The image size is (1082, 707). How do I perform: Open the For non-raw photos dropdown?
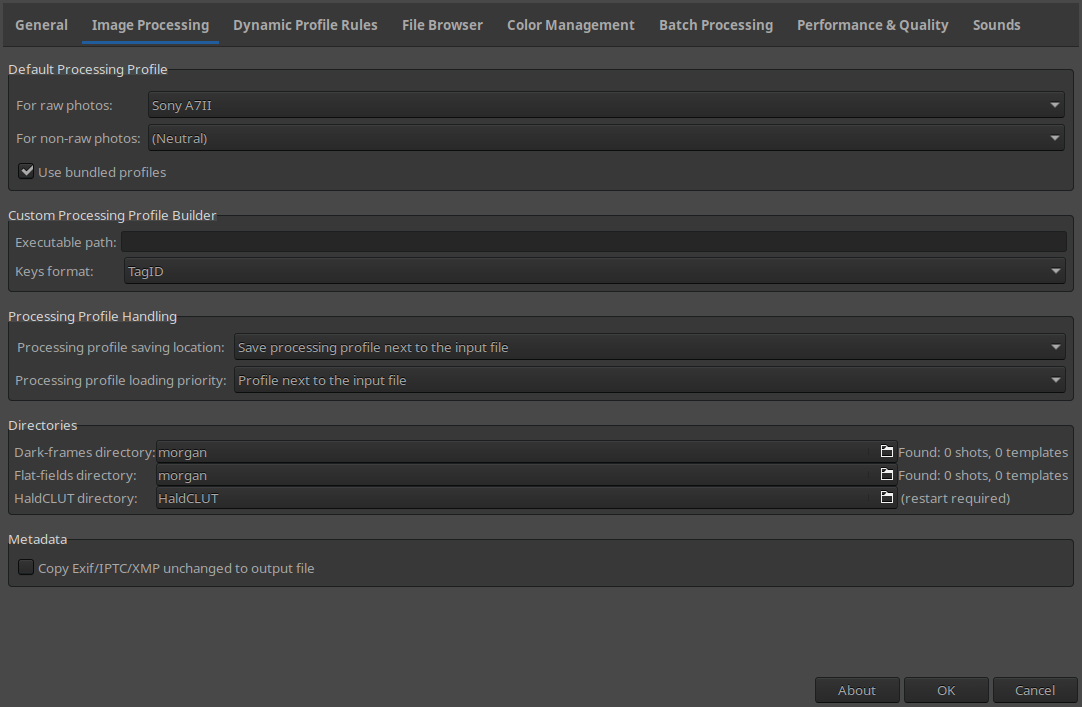tap(606, 138)
